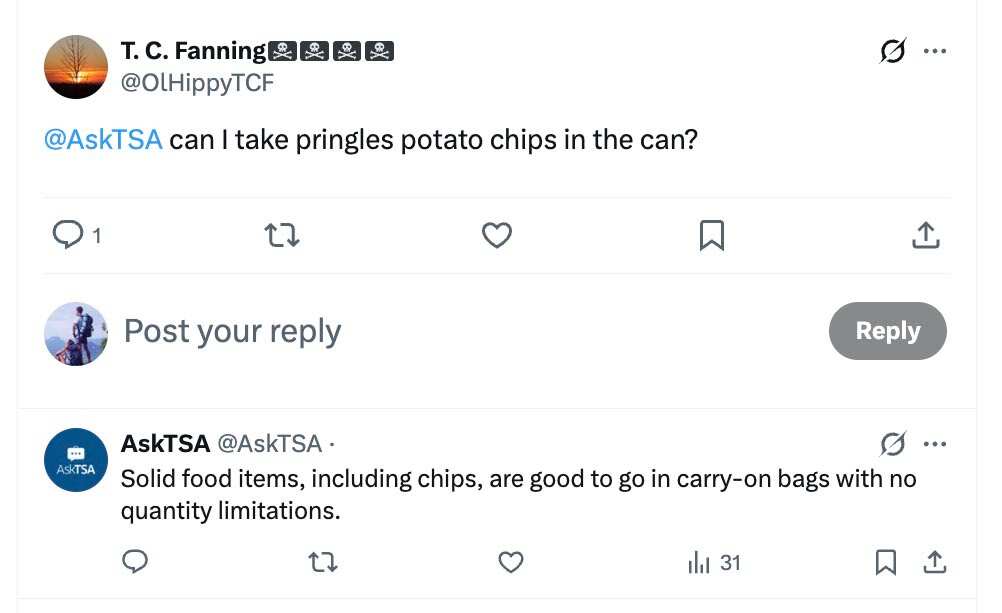Open T. C. Fanning's profile picture
This screenshot has width=1002, height=613.
76,67
